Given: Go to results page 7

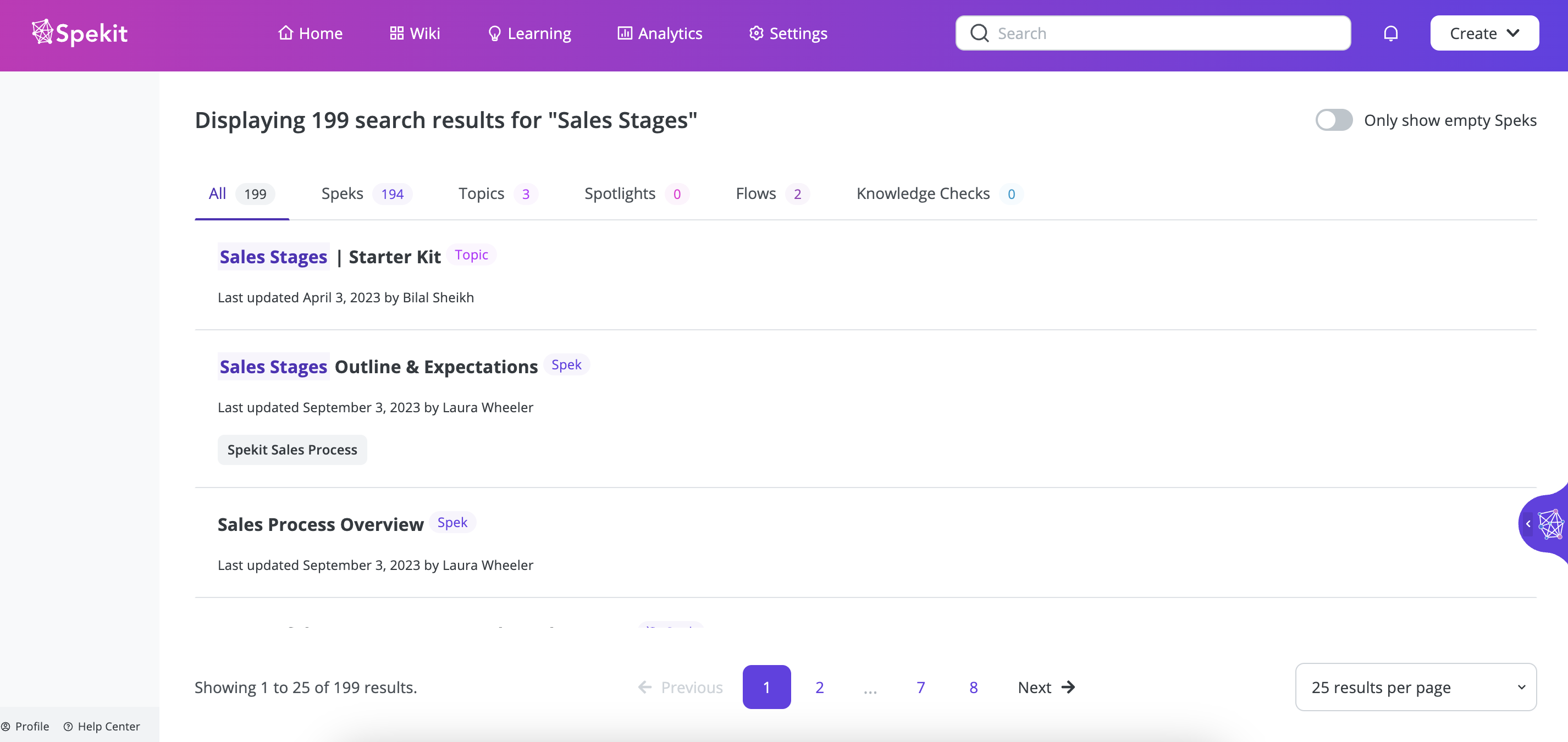Looking at the screenshot, I should 920,686.
